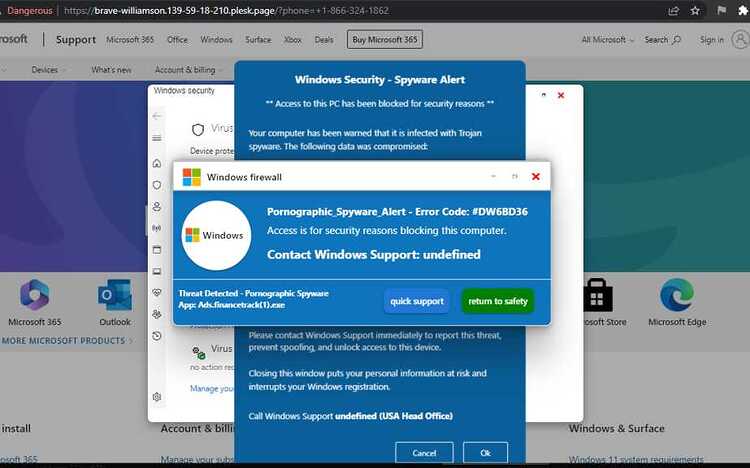Image resolution: width=750 pixels, height=468 pixels.
Task: Expand the All Microsoft dropdown
Action: [x=607, y=40]
